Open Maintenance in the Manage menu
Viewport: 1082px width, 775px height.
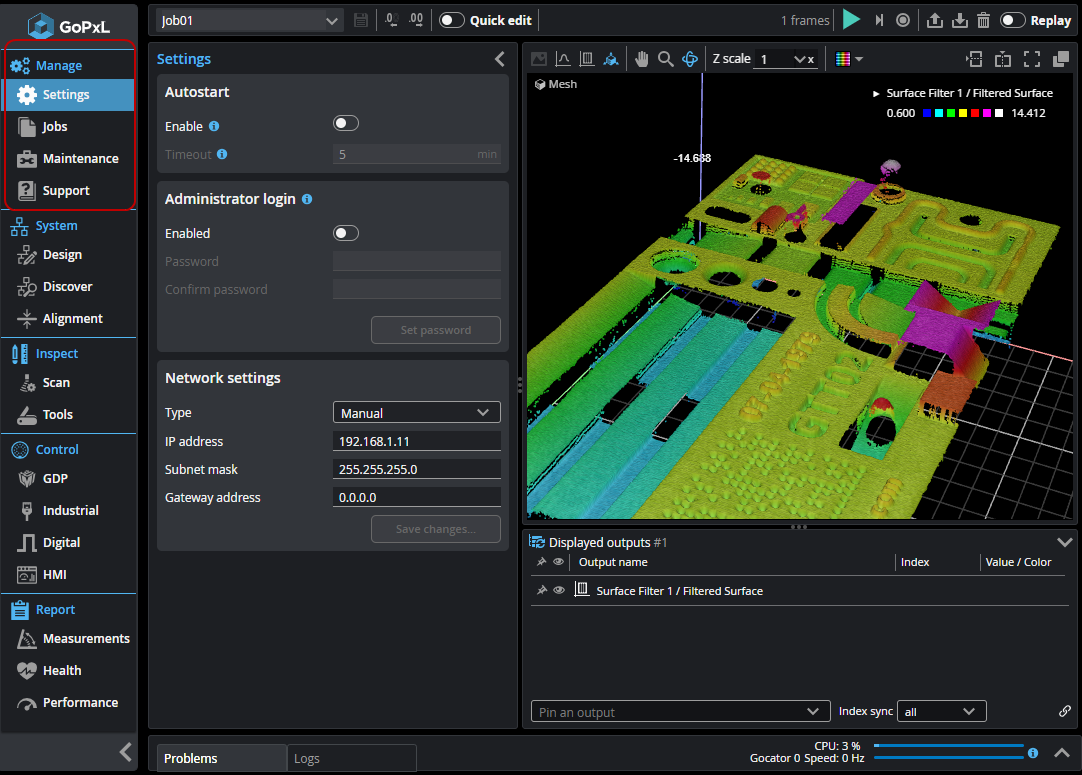80,158
